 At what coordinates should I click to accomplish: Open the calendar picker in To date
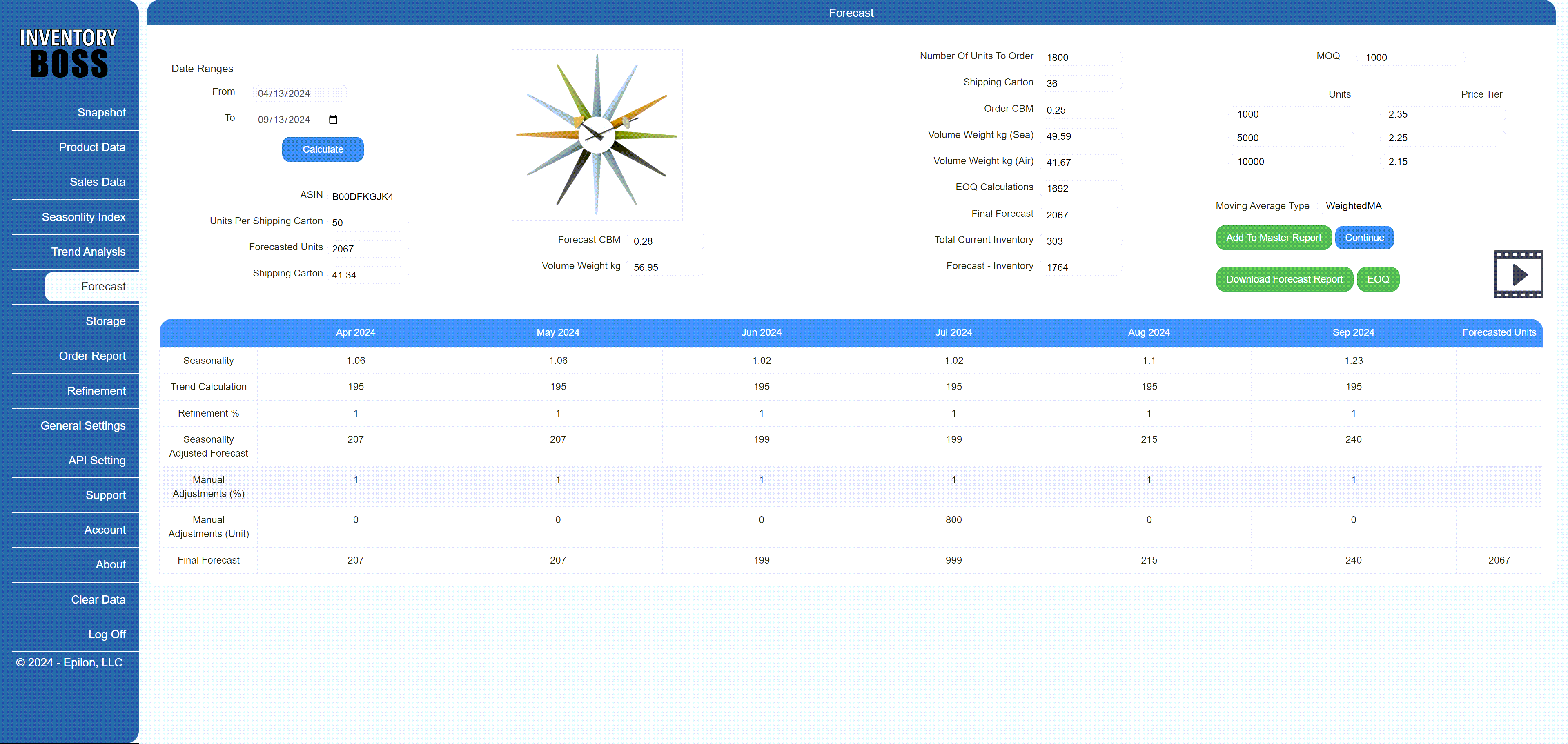pyautogui.click(x=333, y=119)
